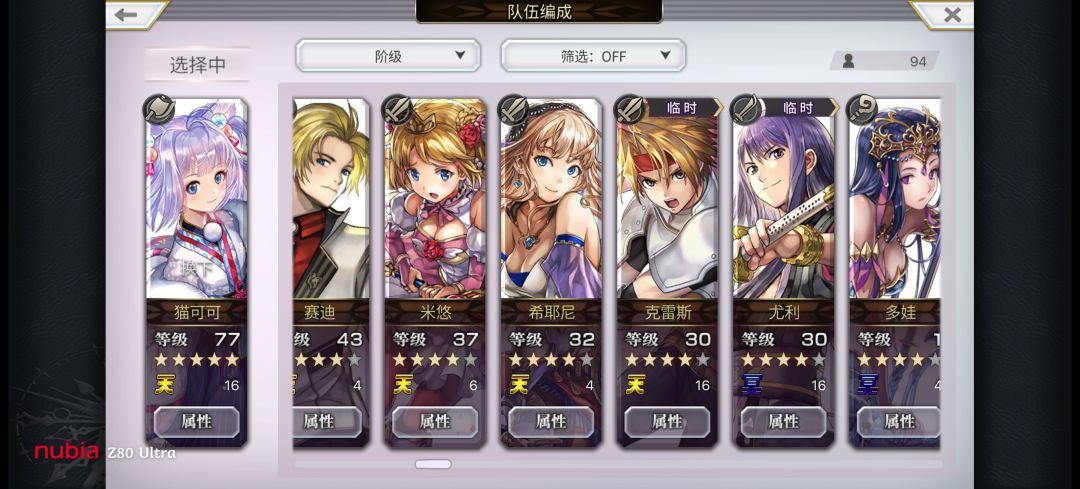Open the 阶级 sort dropdown
1080x489 pixels.
pos(388,56)
